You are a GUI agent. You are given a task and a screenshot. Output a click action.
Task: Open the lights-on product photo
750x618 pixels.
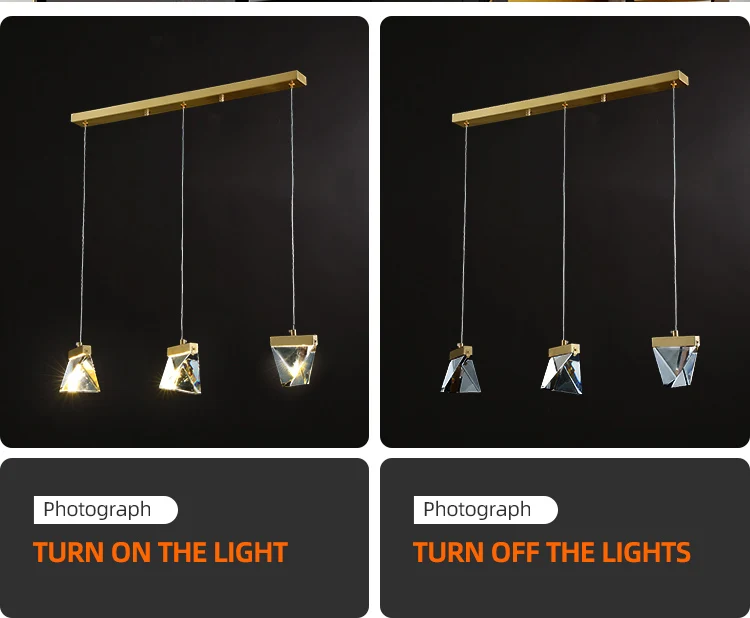click(x=184, y=232)
